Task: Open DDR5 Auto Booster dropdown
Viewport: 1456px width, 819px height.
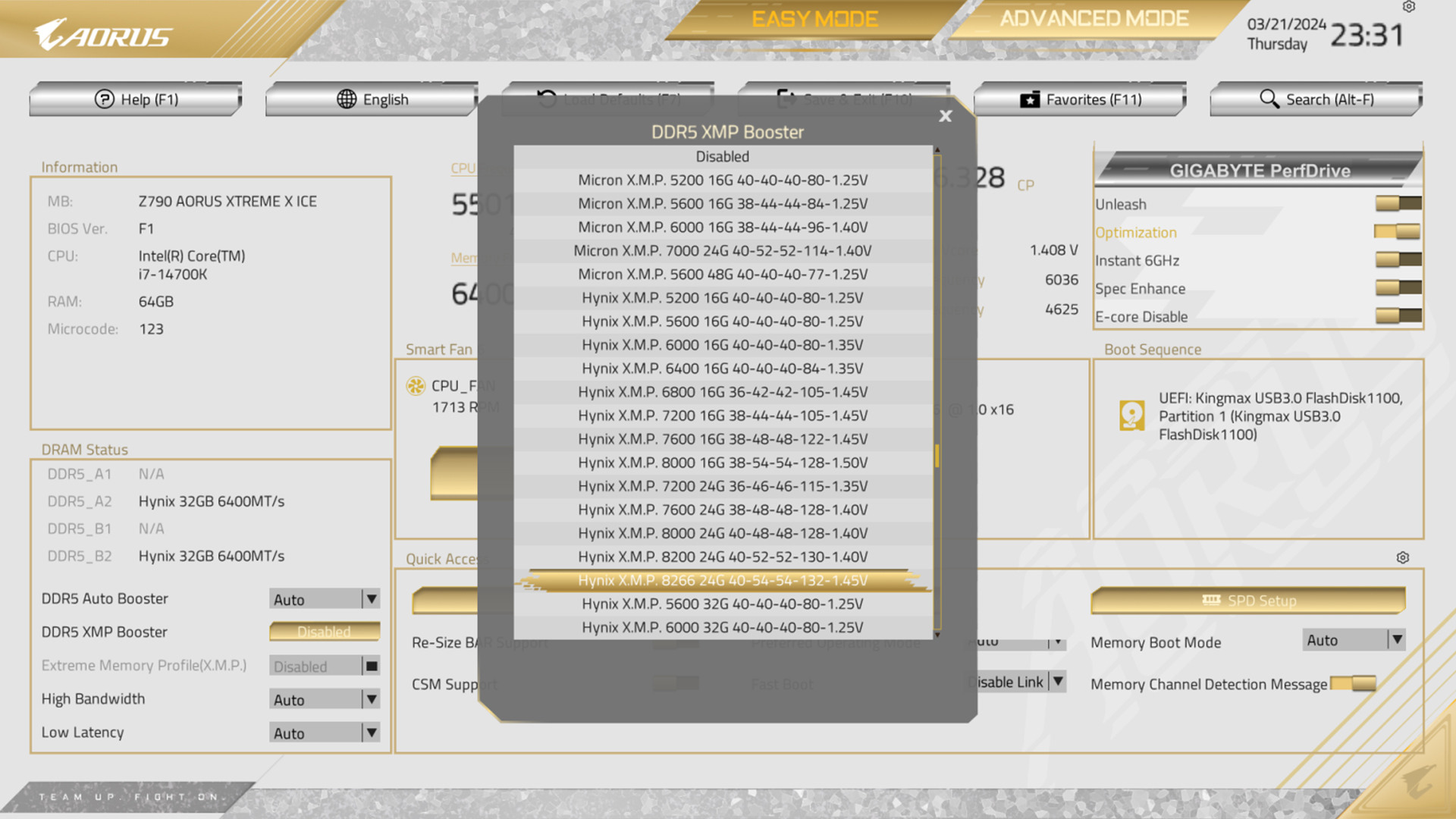Action: click(x=325, y=599)
